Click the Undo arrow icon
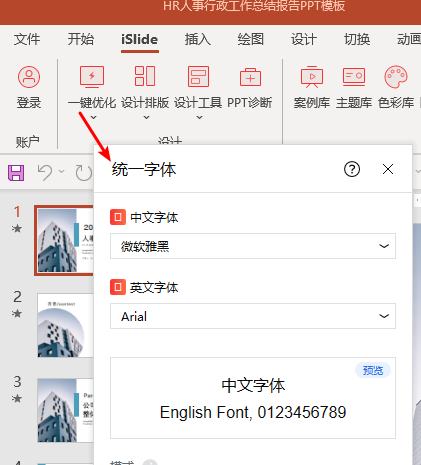 click(x=45, y=172)
